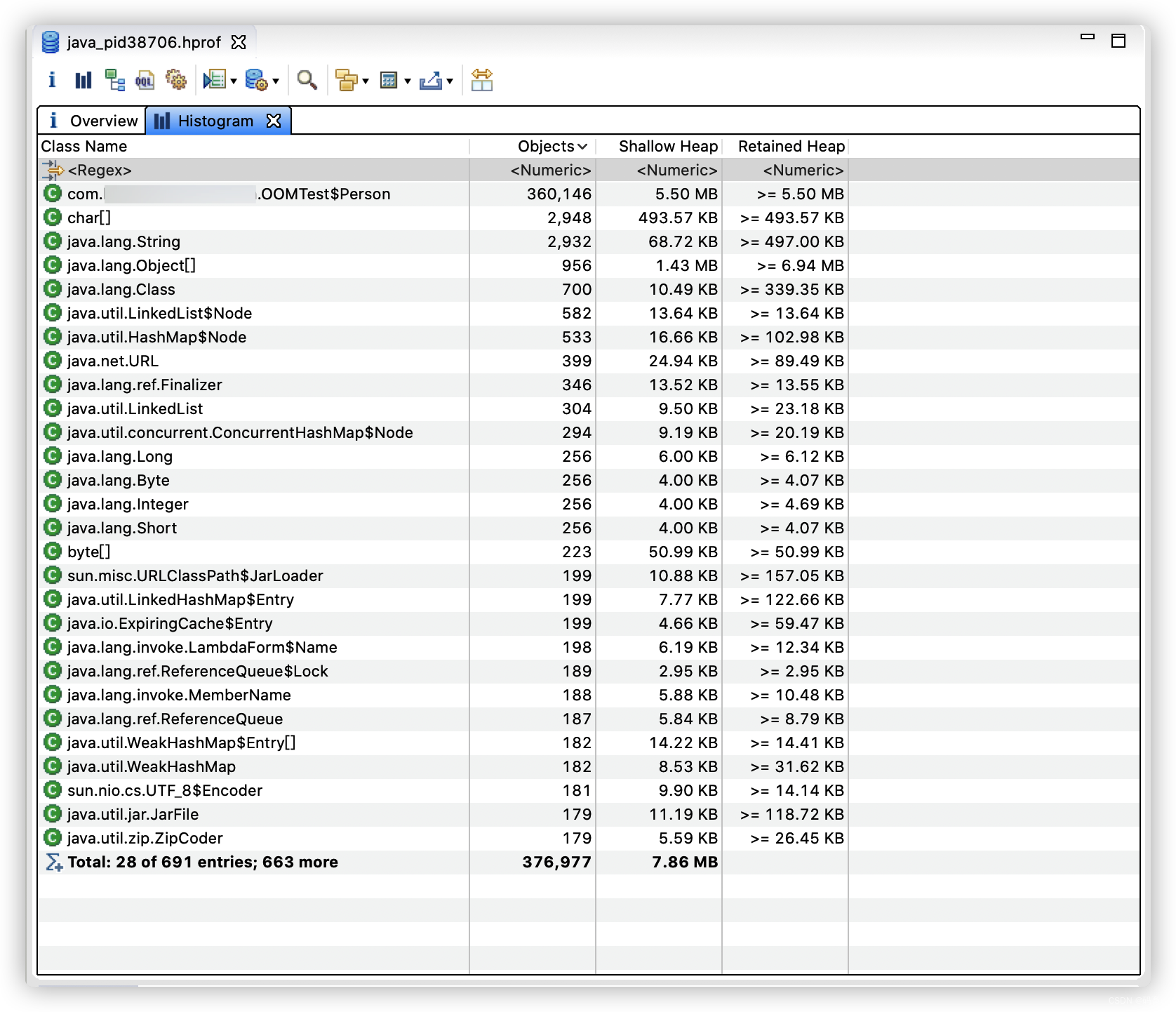The width and height of the screenshot is (1176, 1012).
Task: Open the query browser database icon
Action: tap(256, 80)
